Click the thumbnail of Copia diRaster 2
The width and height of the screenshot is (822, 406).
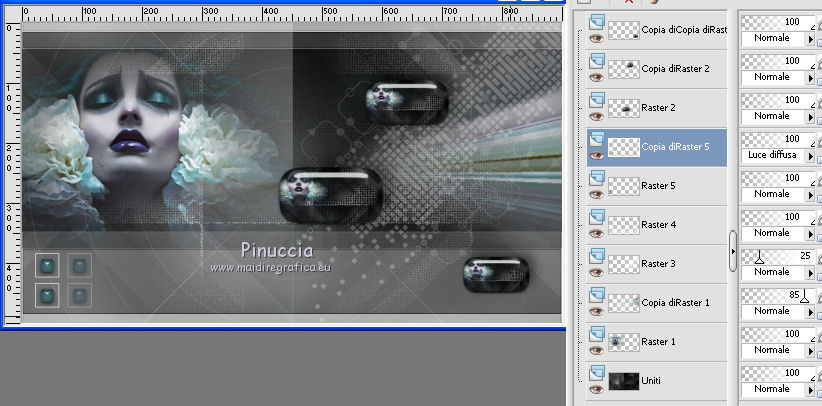click(624, 69)
